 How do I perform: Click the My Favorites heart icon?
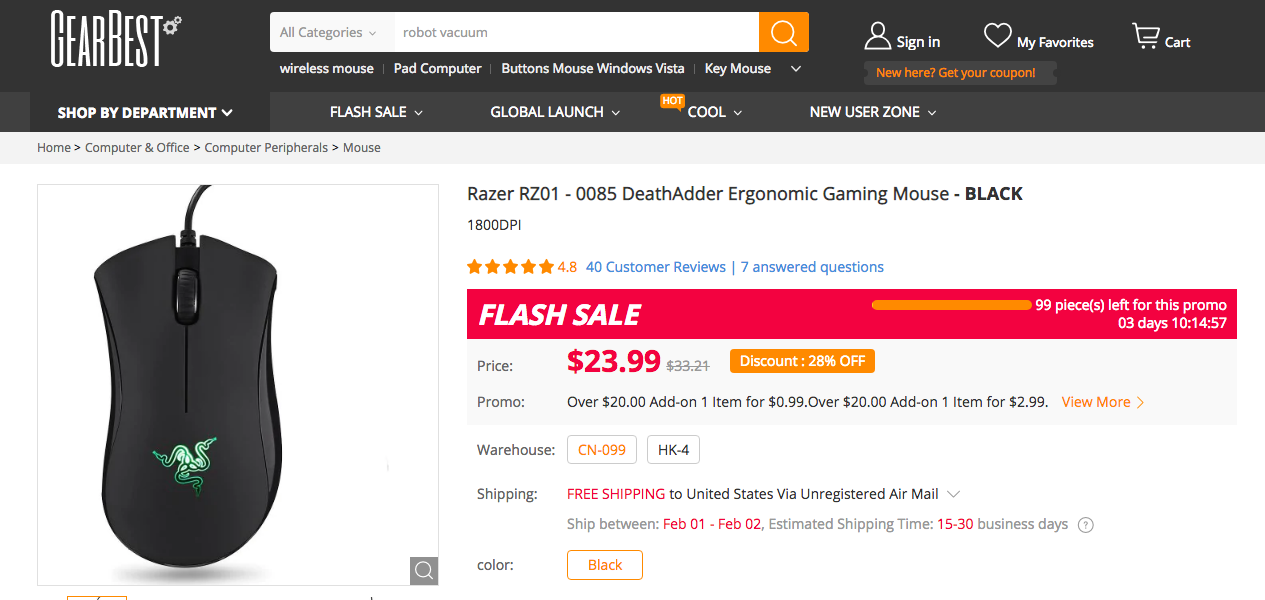pyautogui.click(x=997, y=37)
